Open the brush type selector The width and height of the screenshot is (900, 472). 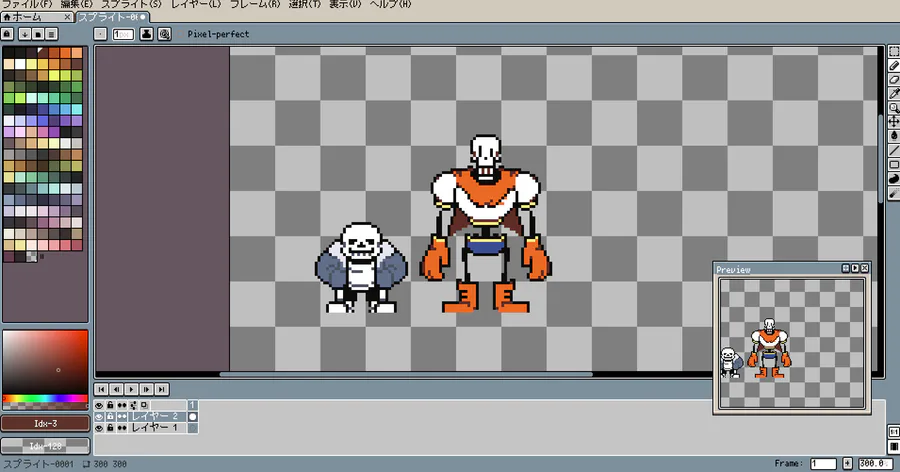click(x=100, y=34)
